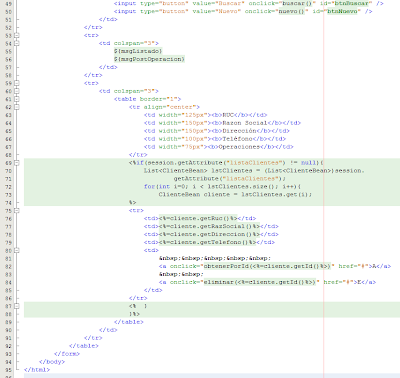
Task: Click the table border="1" tag
Action: [x=147, y=99]
